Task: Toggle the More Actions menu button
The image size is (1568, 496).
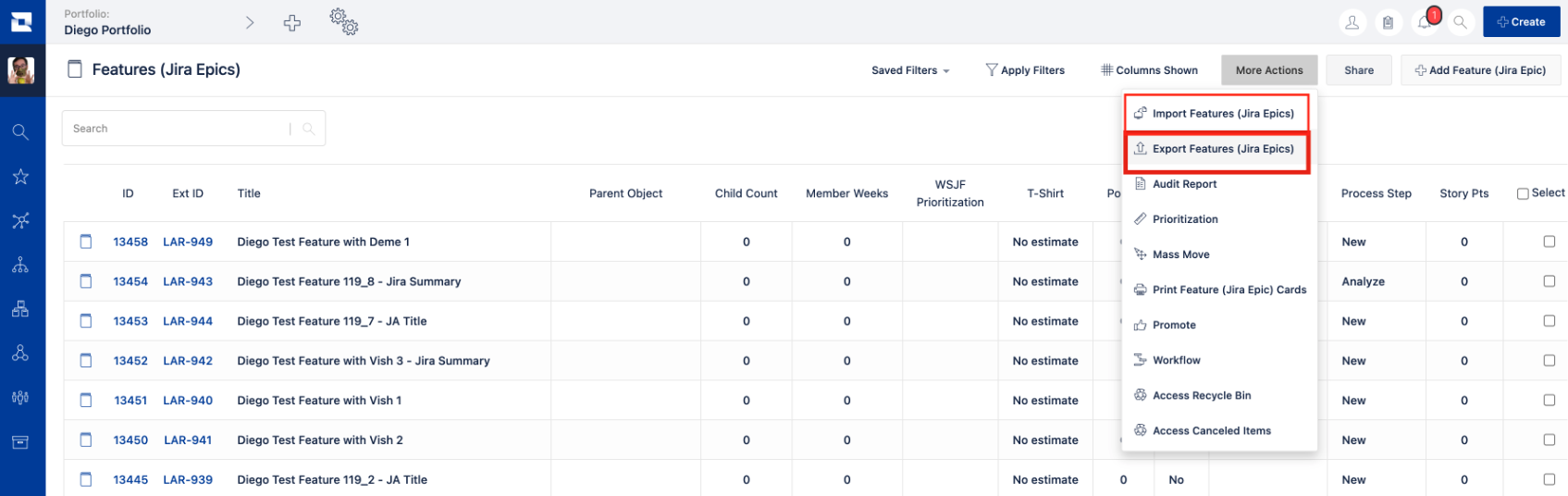Action: tap(1269, 70)
